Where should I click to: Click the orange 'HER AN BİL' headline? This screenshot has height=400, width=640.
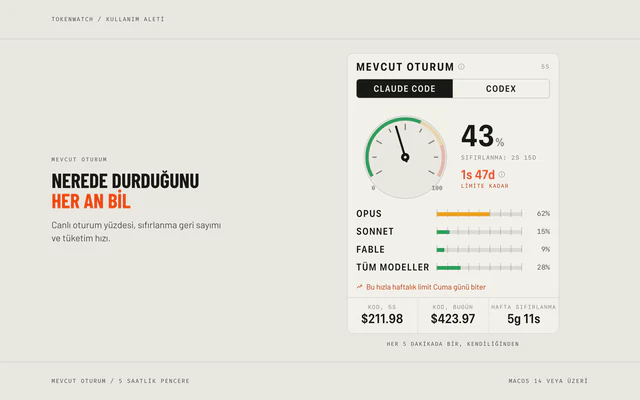click(91, 201)
